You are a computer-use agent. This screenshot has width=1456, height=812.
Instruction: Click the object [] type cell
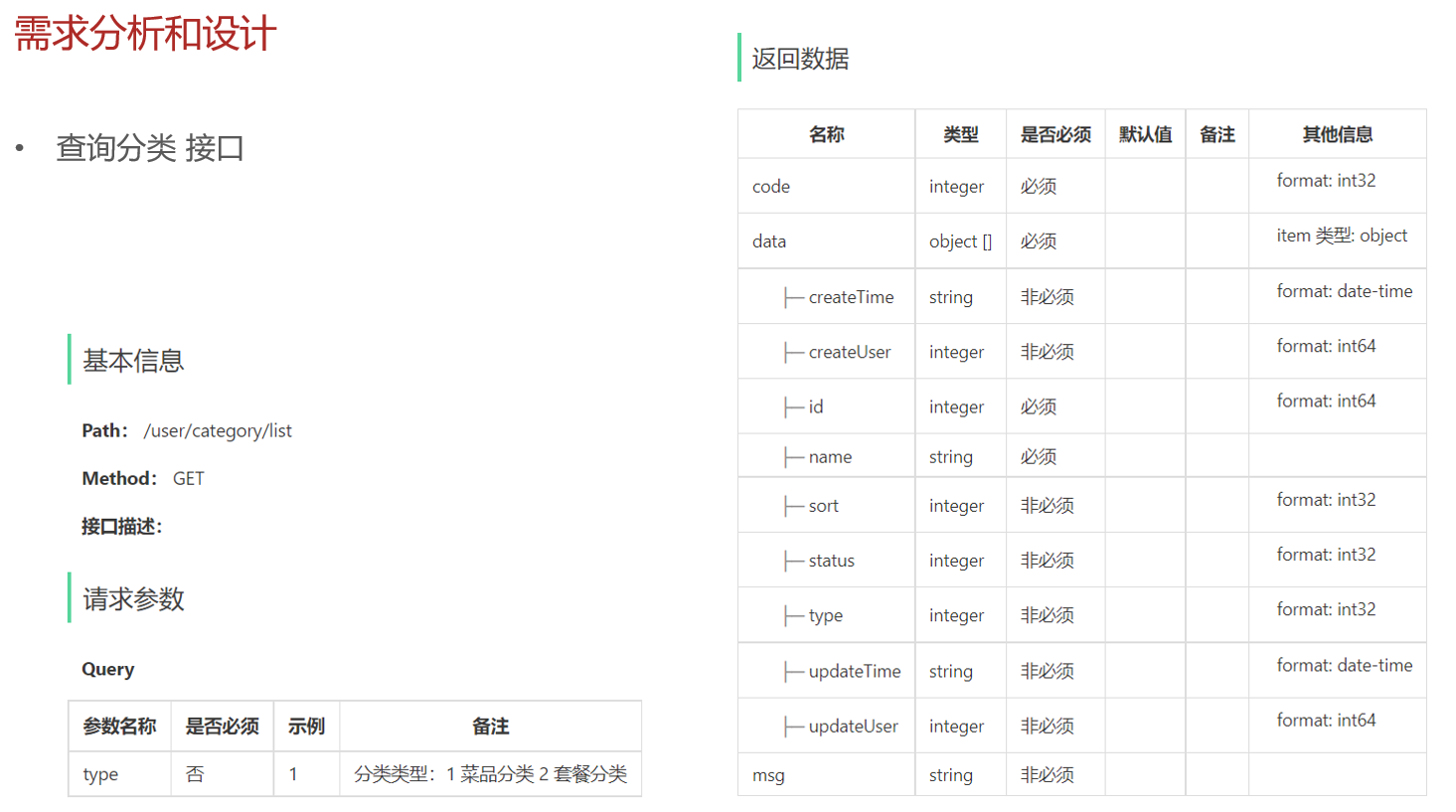(x=960, y=242)
